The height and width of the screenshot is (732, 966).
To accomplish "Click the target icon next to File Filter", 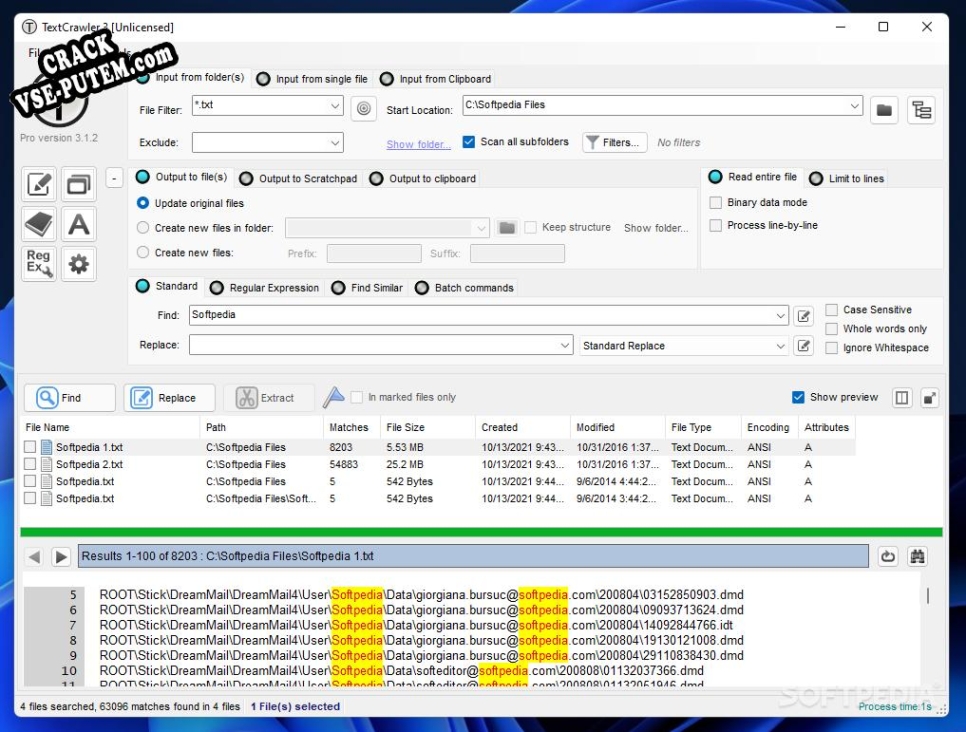I will (x=363, y=109).
